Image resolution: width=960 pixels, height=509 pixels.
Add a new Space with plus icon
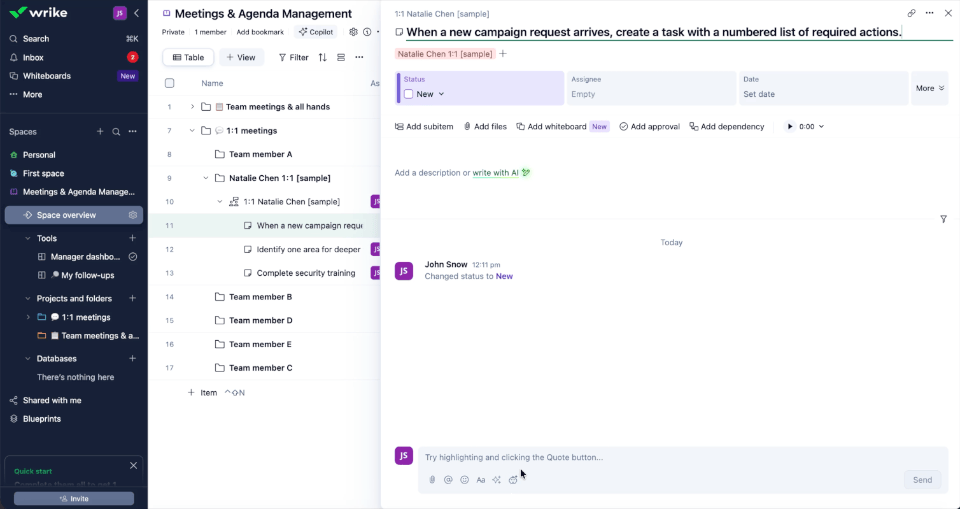click(100, 132)
